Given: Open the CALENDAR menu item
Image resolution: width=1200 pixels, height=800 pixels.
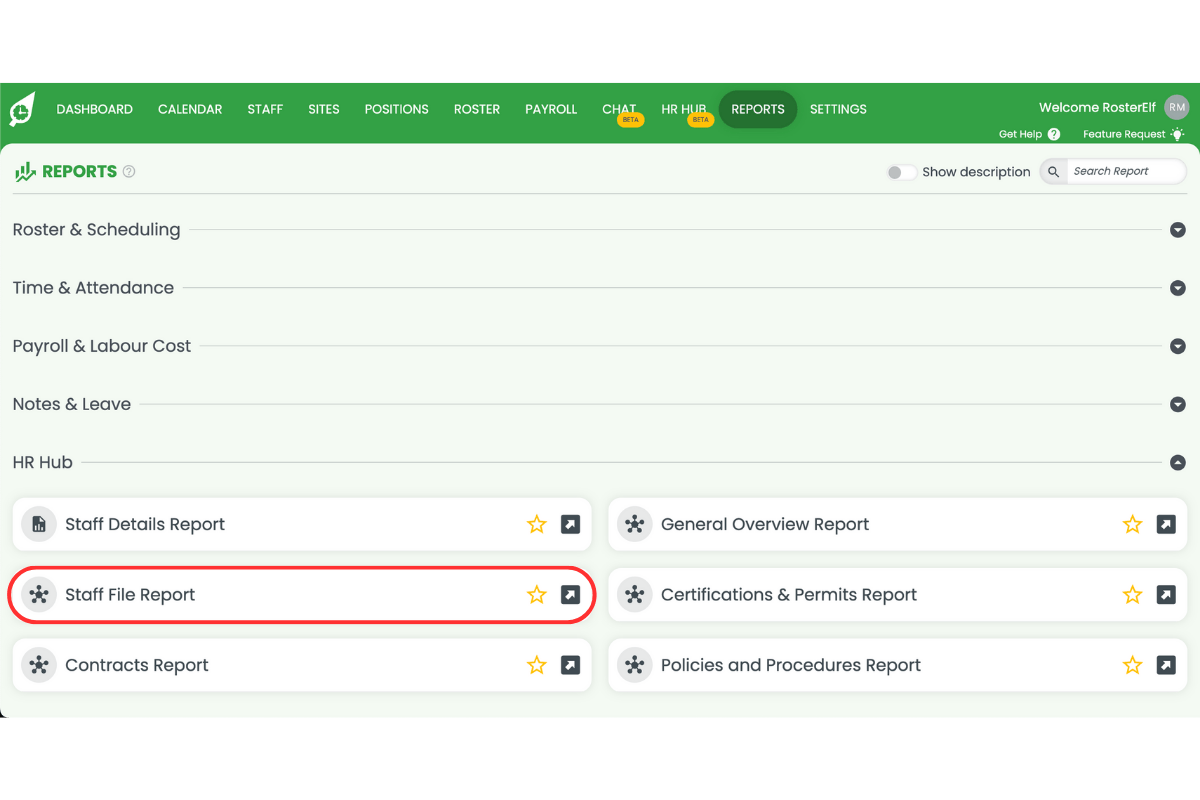Looking at the screenshot, I should click(x=190, y=109).
